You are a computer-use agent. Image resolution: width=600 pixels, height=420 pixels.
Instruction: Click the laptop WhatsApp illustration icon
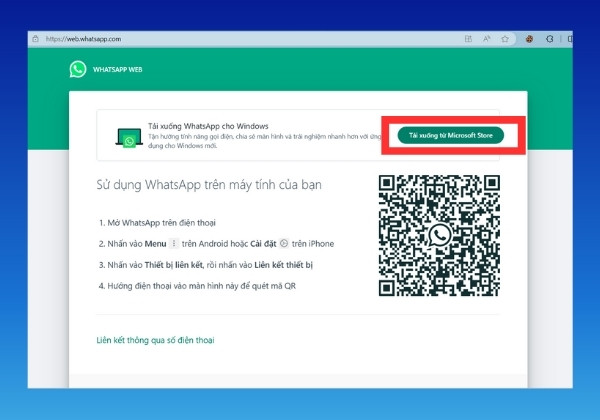click(x=129, y=138)
